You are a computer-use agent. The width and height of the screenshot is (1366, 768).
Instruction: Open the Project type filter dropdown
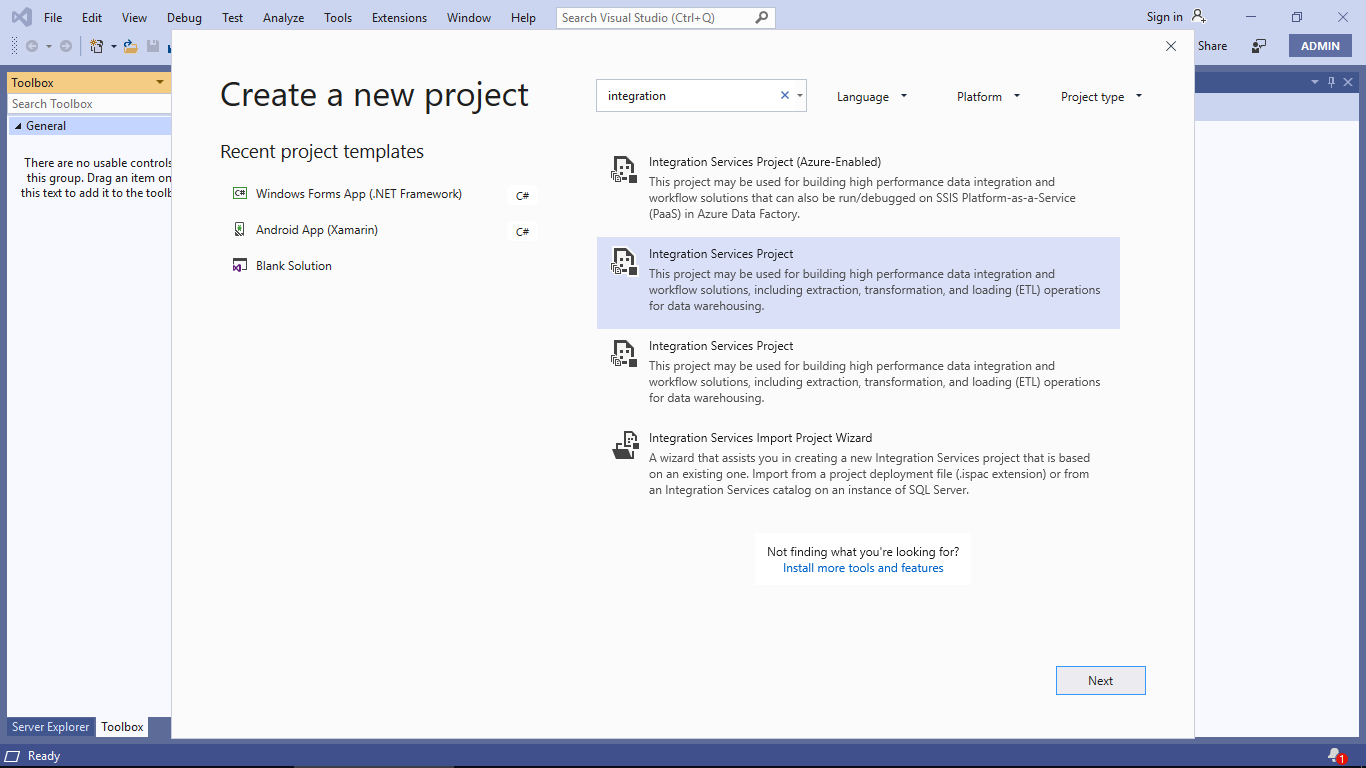click(1101, 97)
